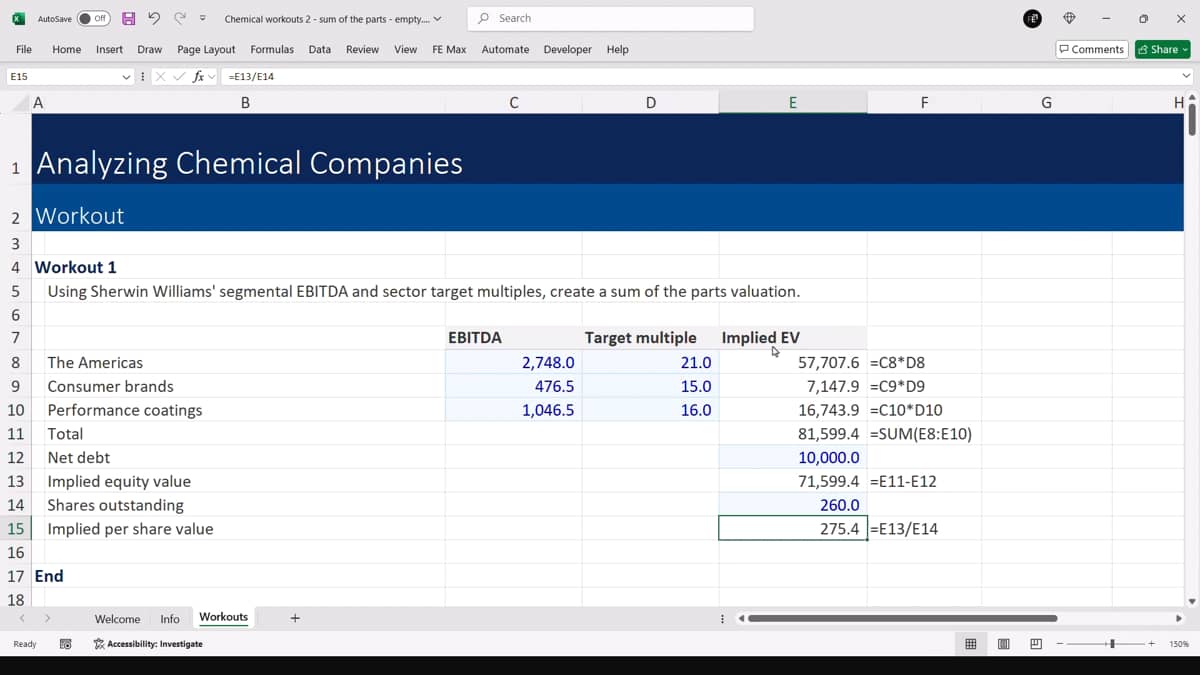This screenshot has height=675, width=1200.
Task: Open Insert Function with the fx icon
Action: point(199,76)
